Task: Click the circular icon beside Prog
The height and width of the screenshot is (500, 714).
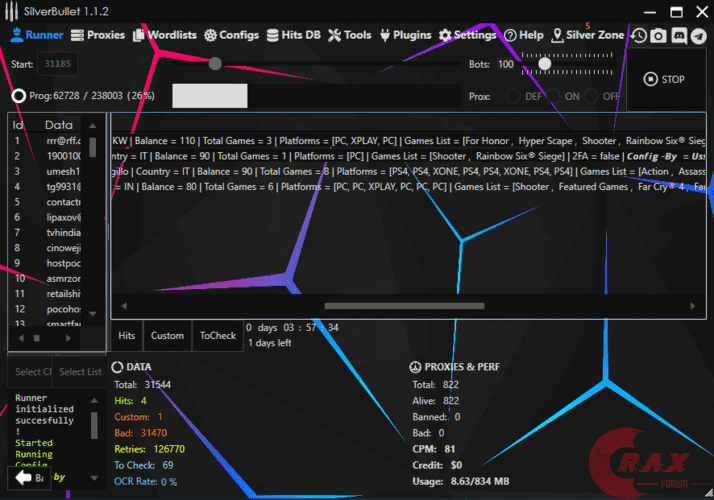Action: pyautogui.click(x=19, y=96)
